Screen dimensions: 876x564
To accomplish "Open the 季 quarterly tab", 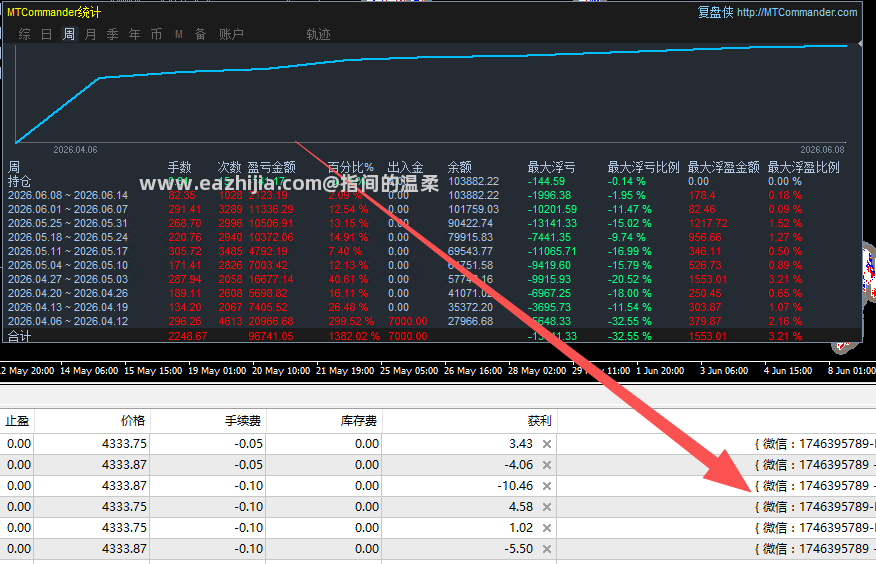I will tap(112, 34).
